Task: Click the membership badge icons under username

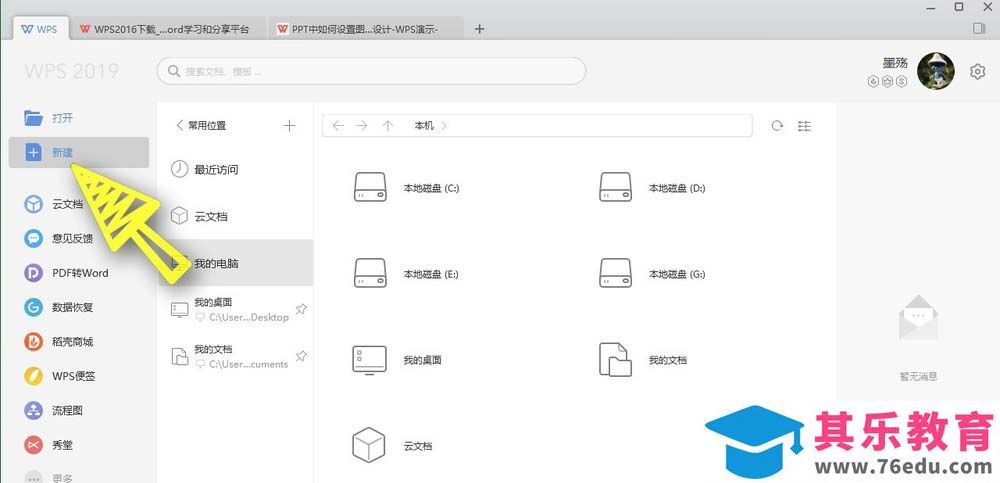Action: coord(887,81)
